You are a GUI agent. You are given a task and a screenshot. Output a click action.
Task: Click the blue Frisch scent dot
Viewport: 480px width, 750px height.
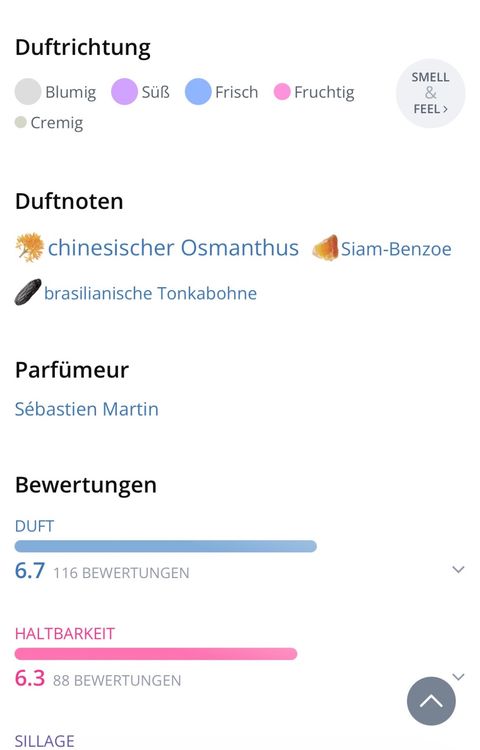[x=198, y=91]
